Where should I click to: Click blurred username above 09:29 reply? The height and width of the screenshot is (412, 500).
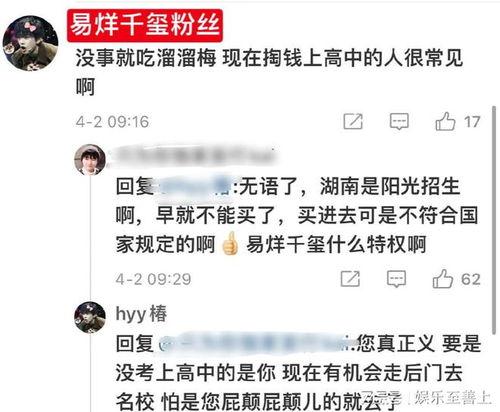point(195,155)
